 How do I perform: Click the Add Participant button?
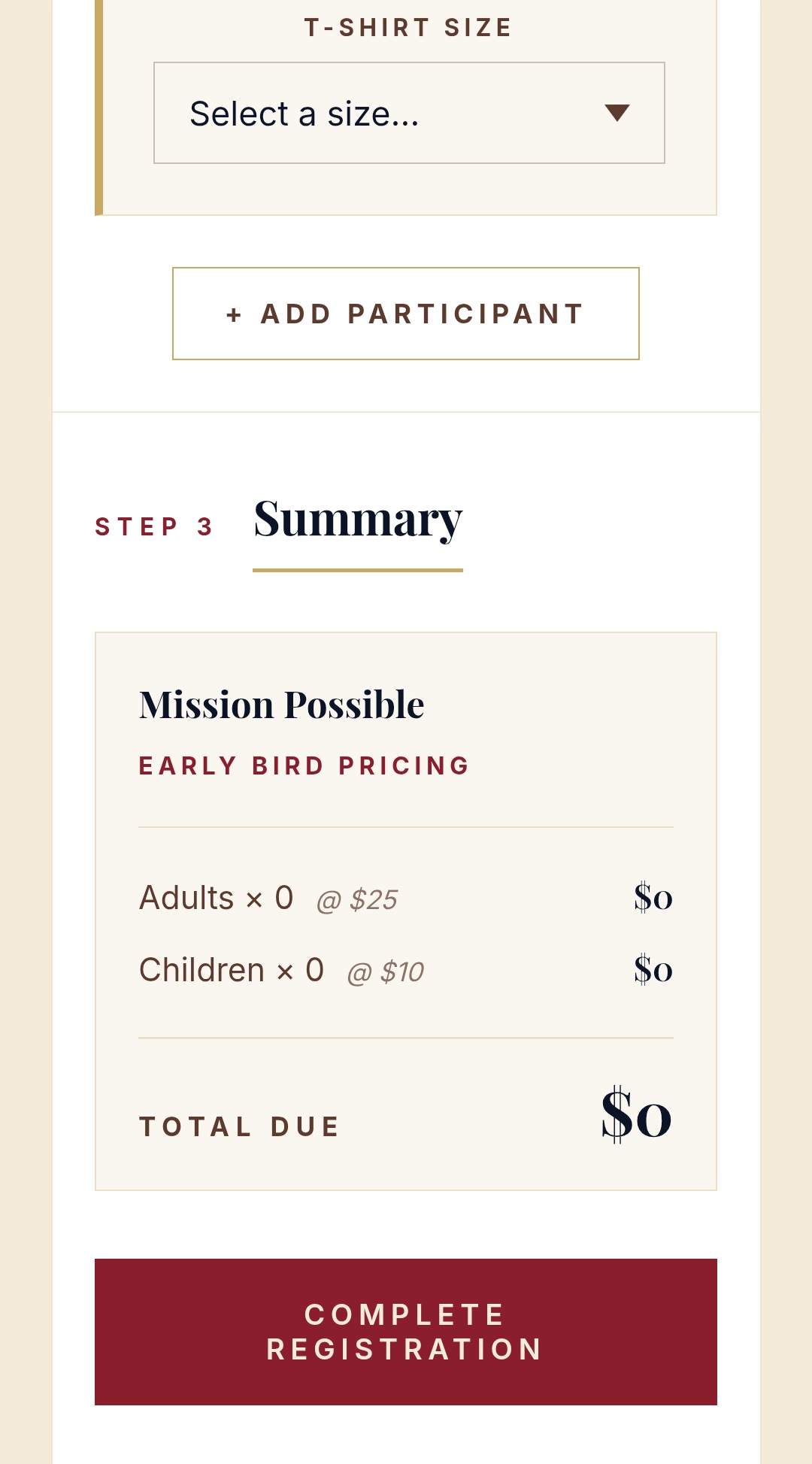406,314
